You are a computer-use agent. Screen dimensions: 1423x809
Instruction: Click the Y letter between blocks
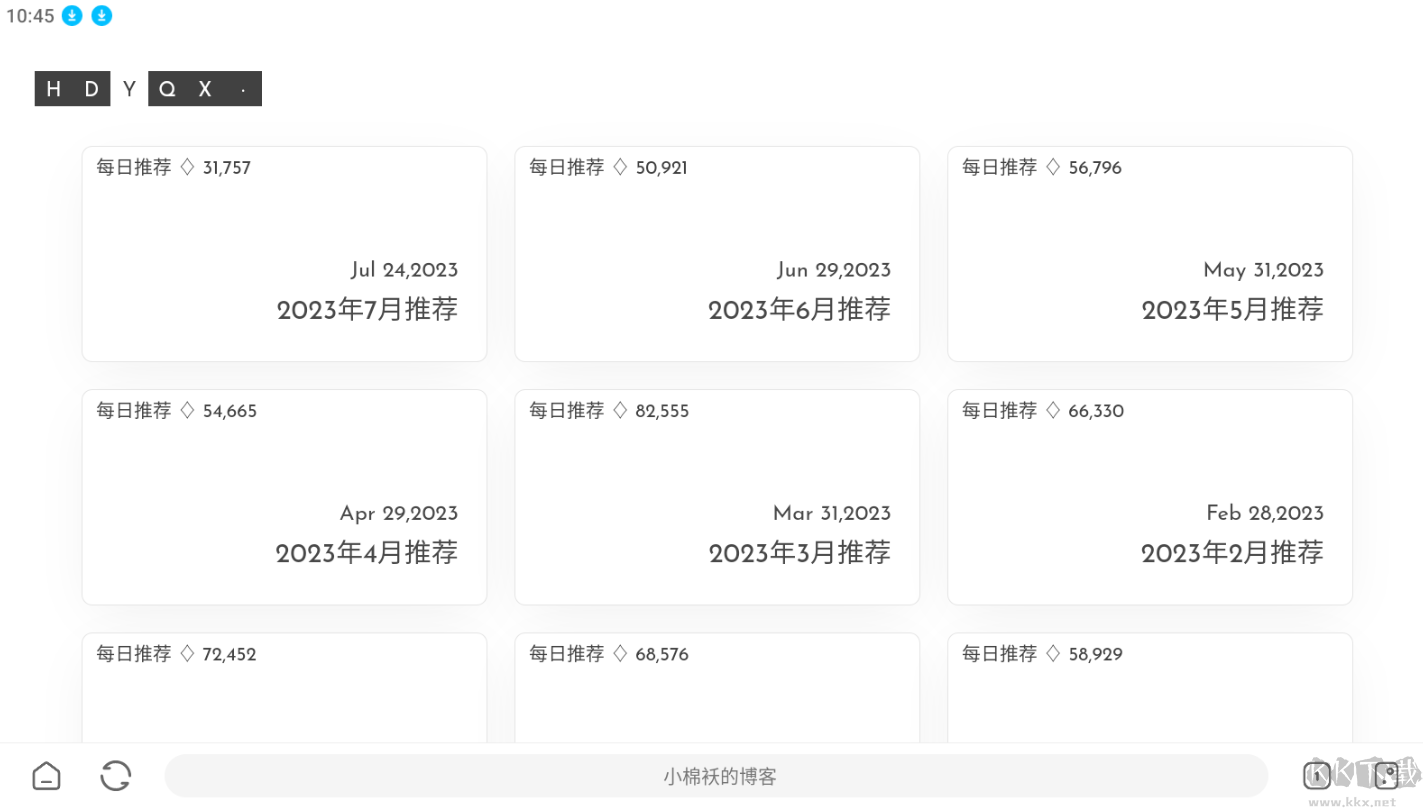129,89
